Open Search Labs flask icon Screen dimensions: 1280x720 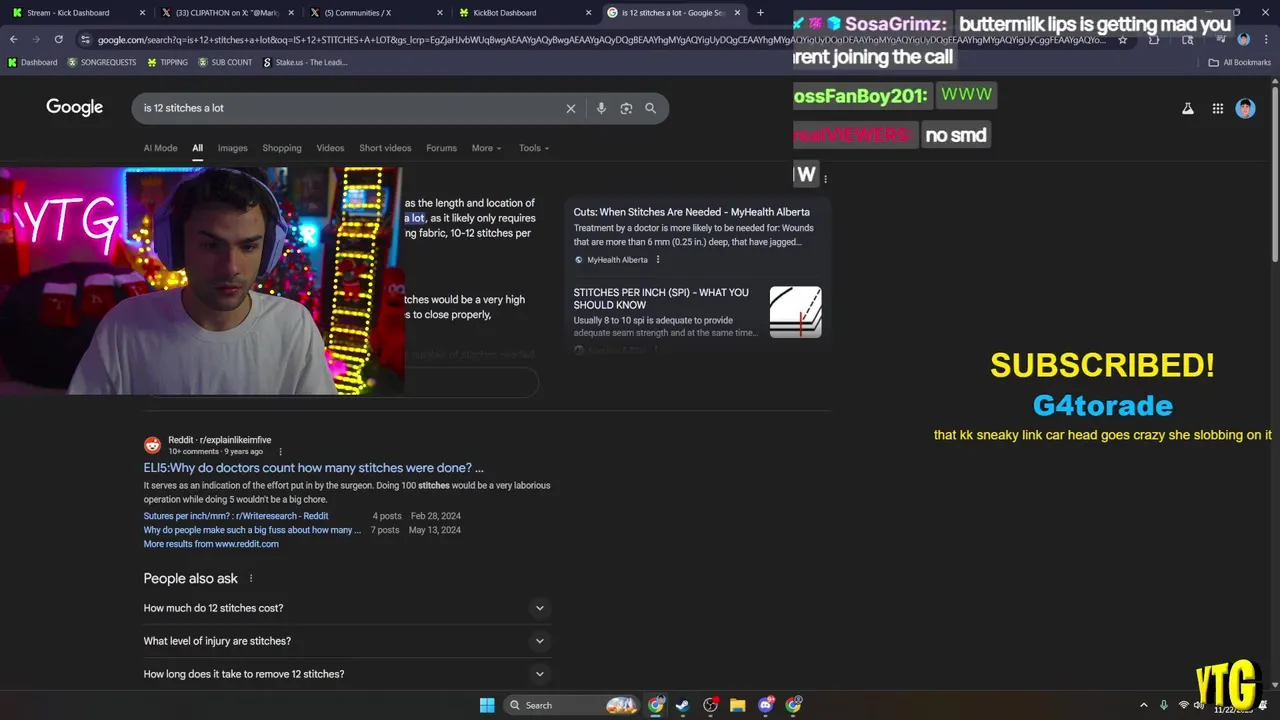click(x=1188, y=108)
